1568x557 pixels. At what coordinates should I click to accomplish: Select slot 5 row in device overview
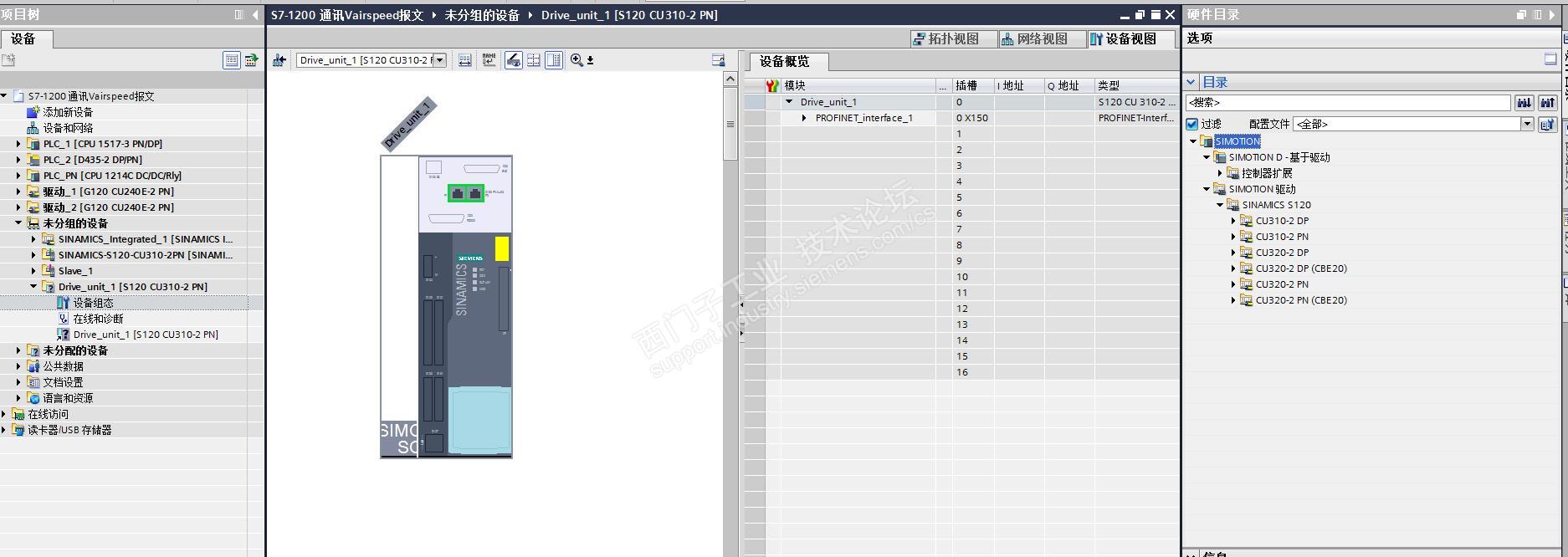[x=961, y=197]
